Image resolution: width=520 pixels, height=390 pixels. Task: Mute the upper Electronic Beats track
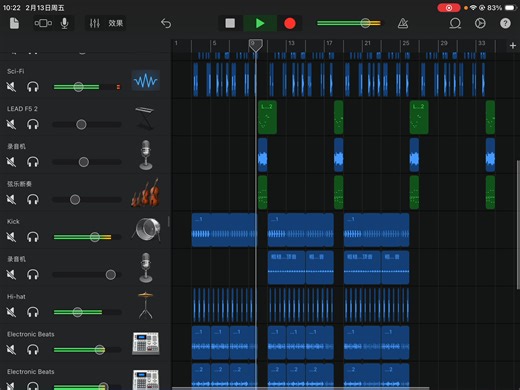11,350
